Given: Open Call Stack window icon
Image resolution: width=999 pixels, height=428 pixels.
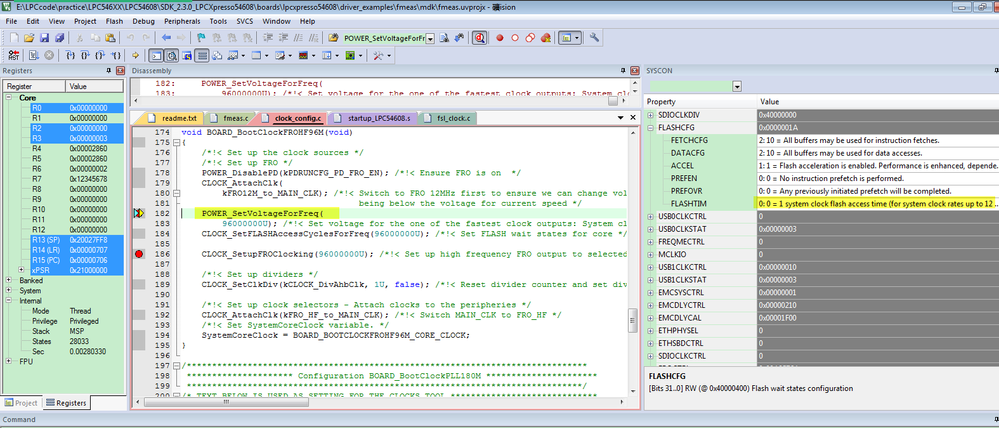Looking at the screenshot, I should [217, 55].
